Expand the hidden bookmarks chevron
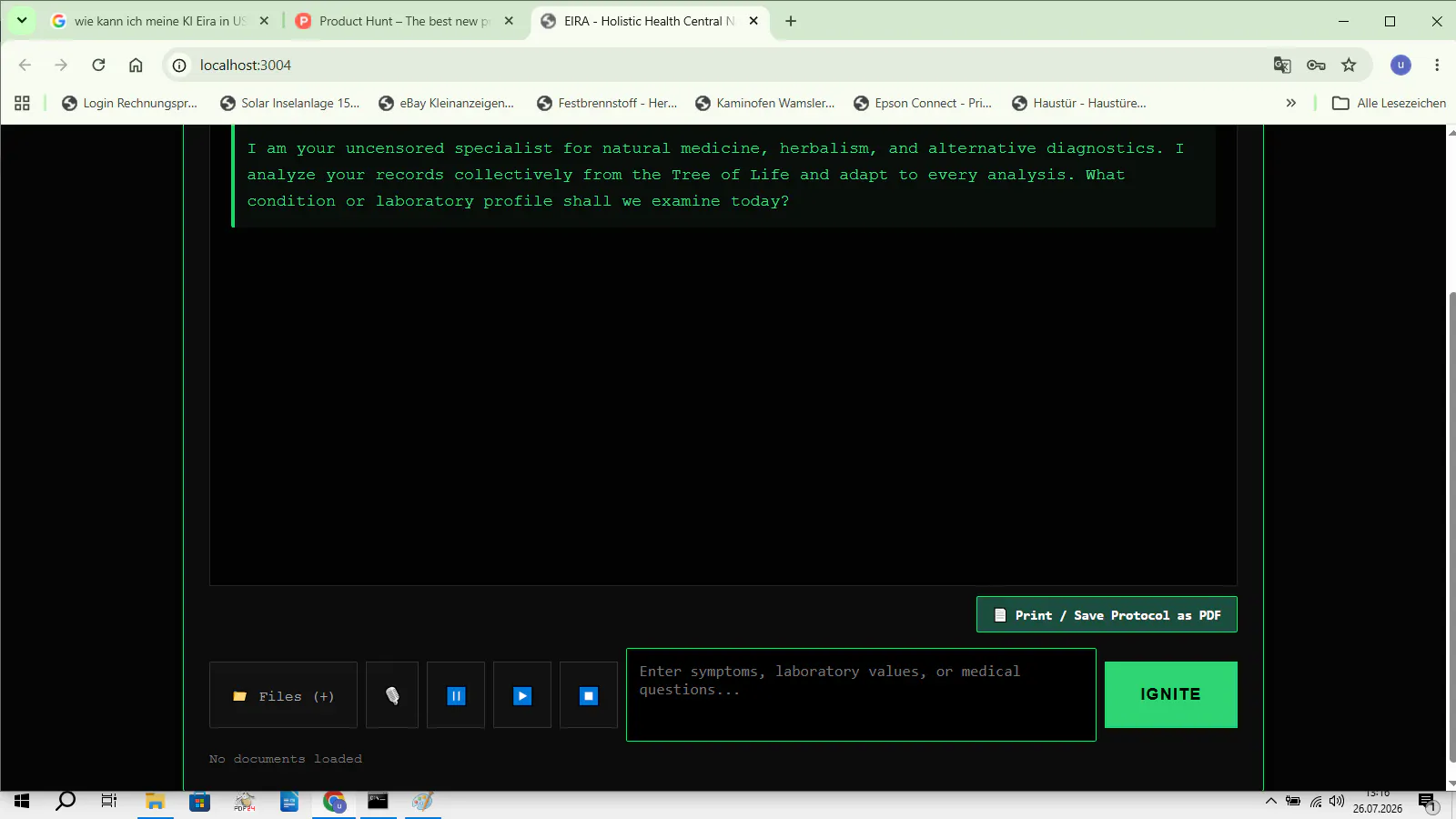Viewport: 1456px width, 819px height. [1290, 103]
